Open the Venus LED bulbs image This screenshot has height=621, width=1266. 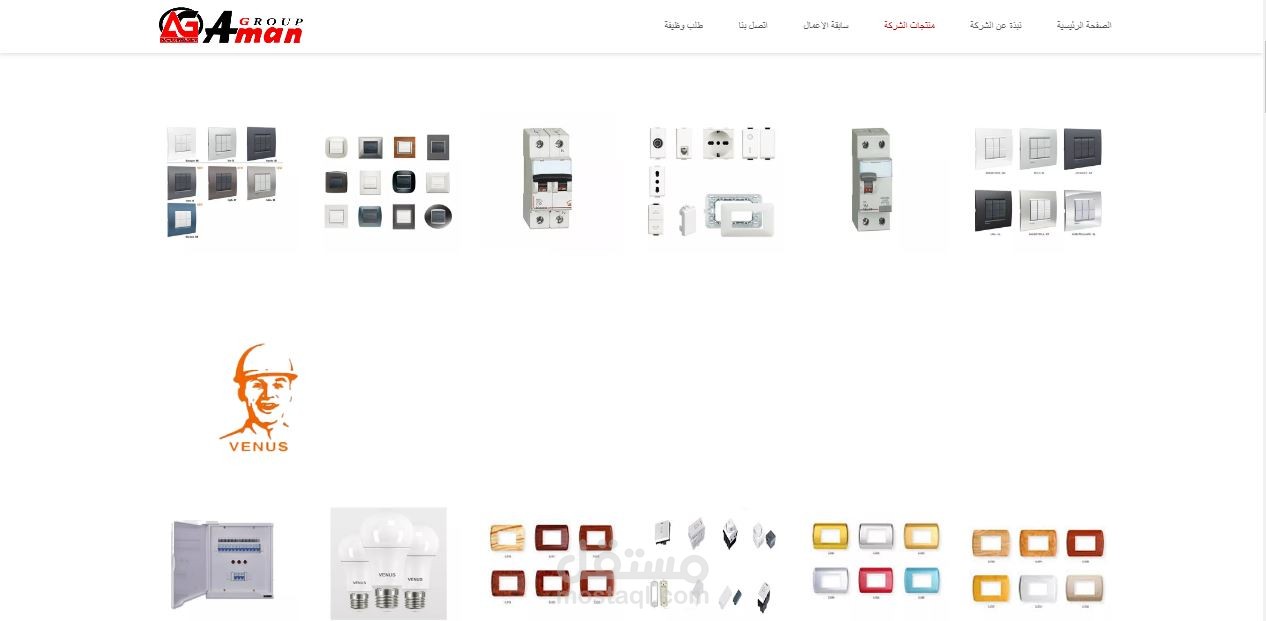click(x=389, y=564)
